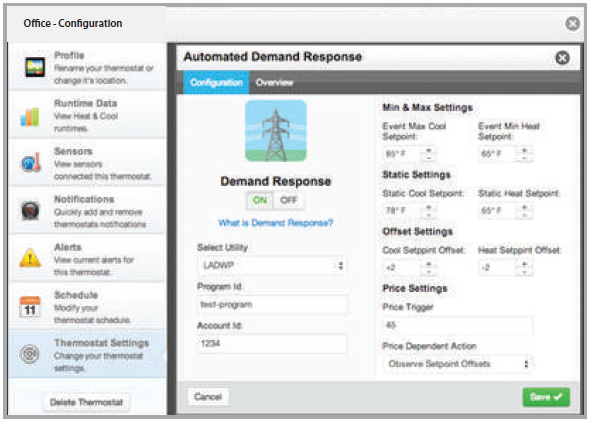This screenshot has width=589, height=422.
Task: Adjust the Static Heat Setpoint stepper arrows
Action: [524, 210]
